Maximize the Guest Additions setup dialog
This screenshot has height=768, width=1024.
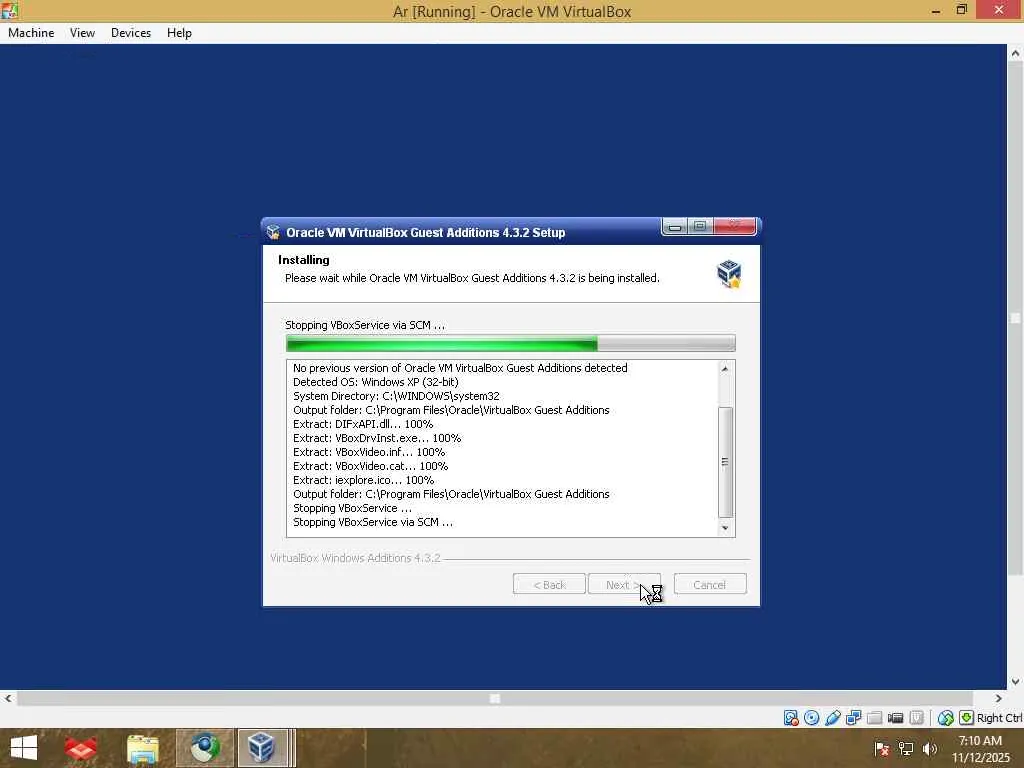pyautogui.click(x=700, y=227)
